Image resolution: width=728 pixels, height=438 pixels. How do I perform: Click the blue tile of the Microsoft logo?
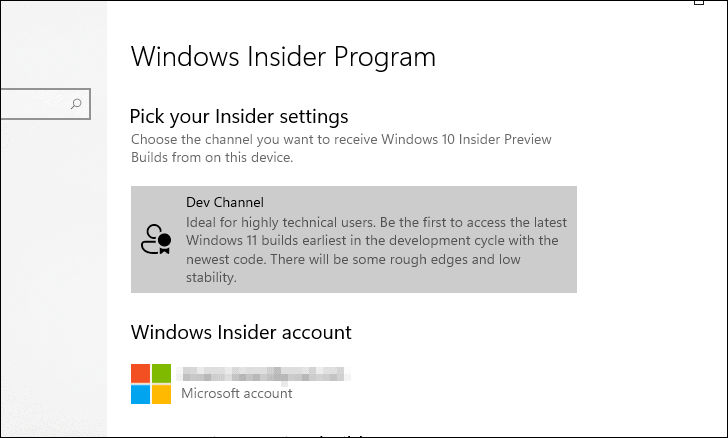pyautogui.click(x=141, y=394)
